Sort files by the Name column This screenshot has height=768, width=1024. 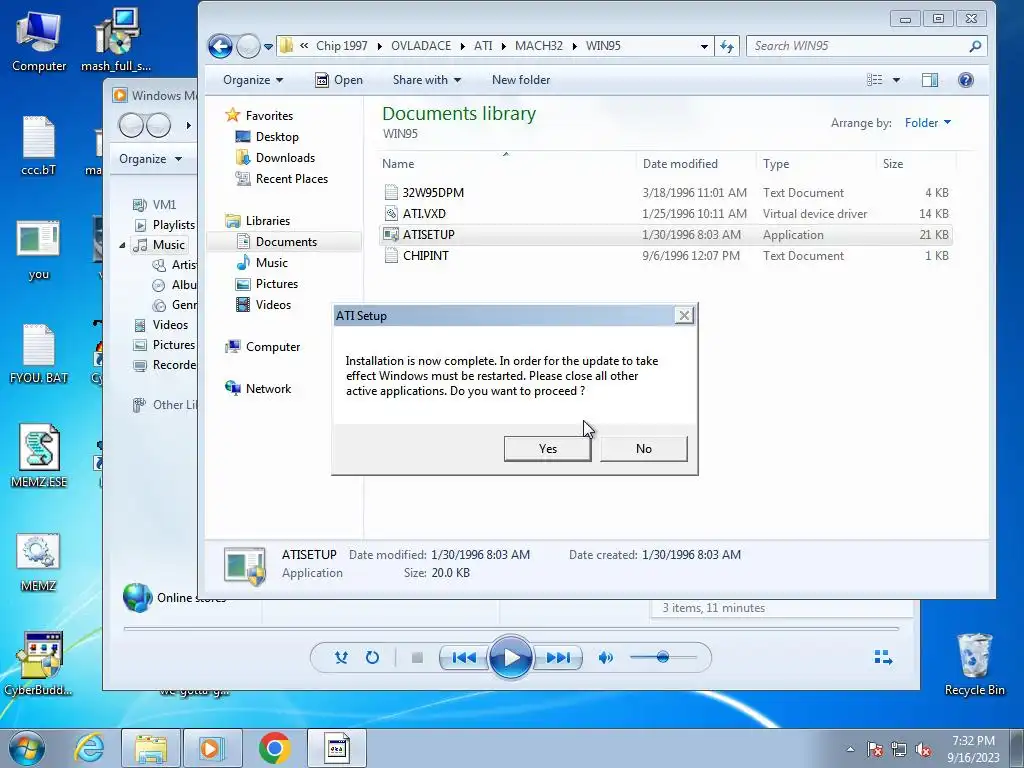point(507,164)
